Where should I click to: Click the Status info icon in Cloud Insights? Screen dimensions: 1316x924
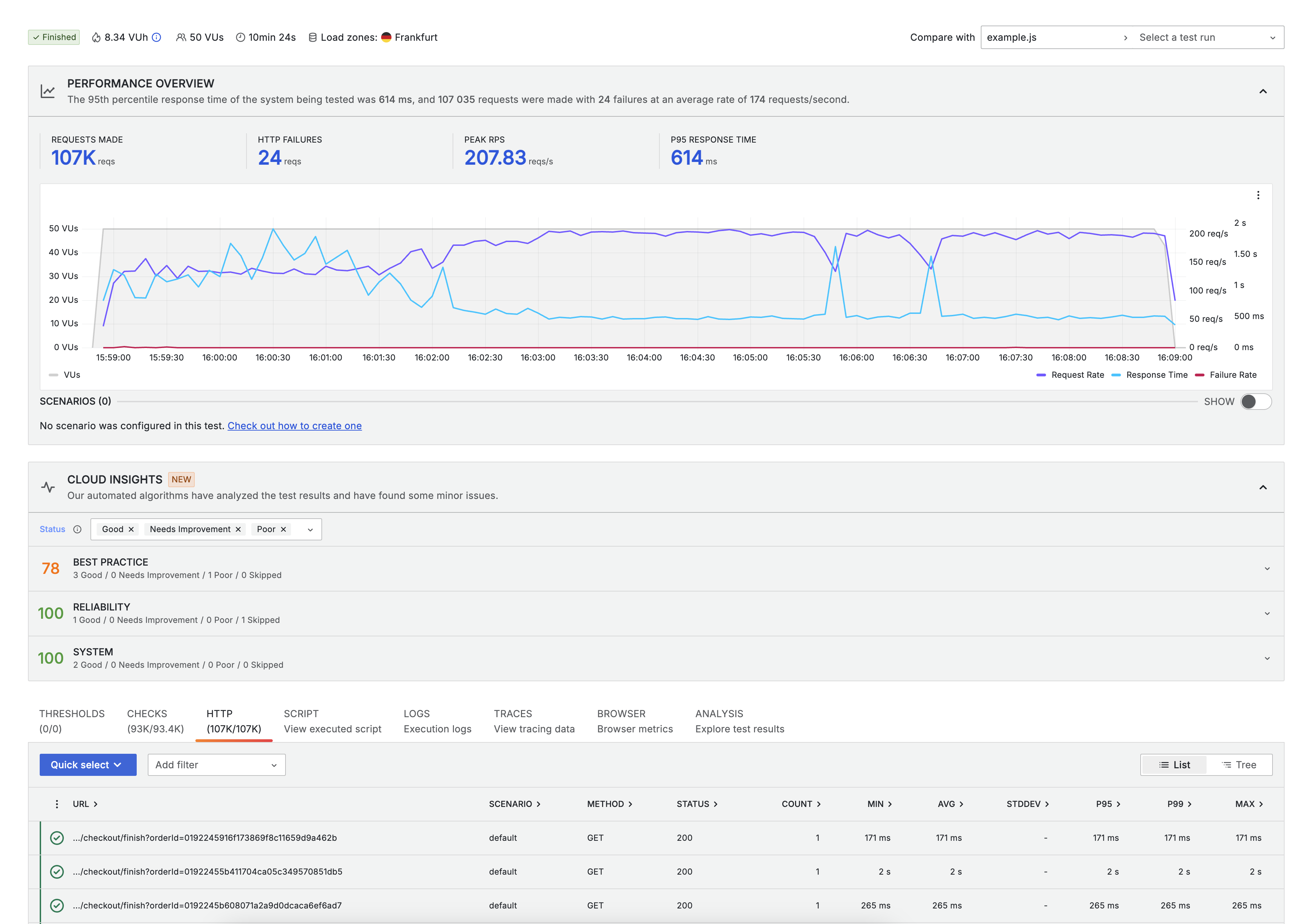pyautogui.click(x=78, y=529)
